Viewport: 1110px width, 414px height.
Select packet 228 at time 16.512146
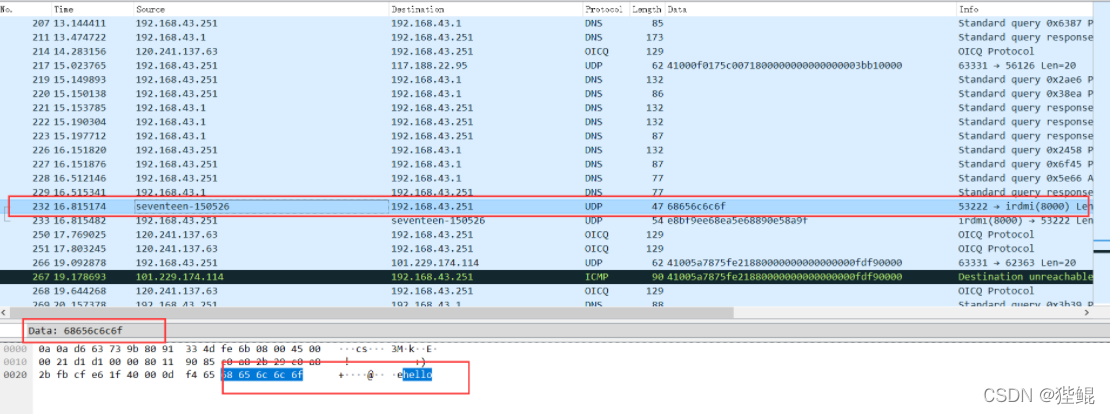(x=547, y=178)
